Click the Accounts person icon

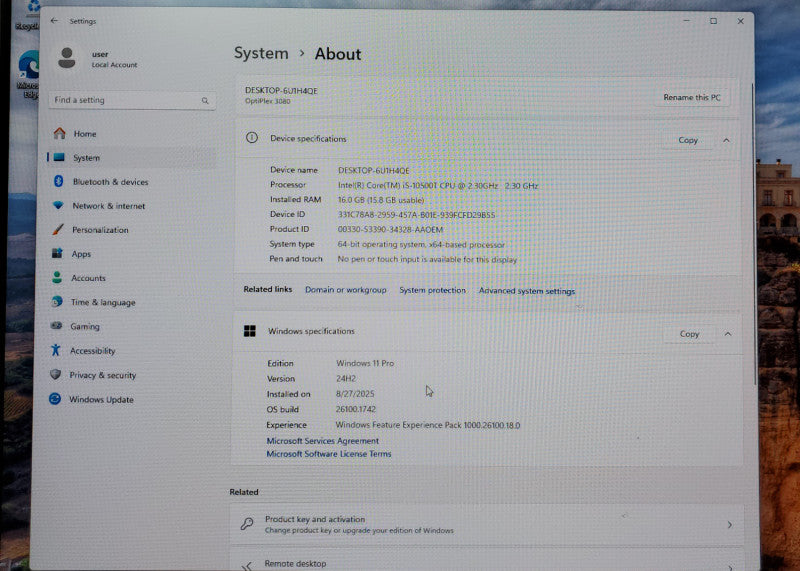tap(57, 277)
